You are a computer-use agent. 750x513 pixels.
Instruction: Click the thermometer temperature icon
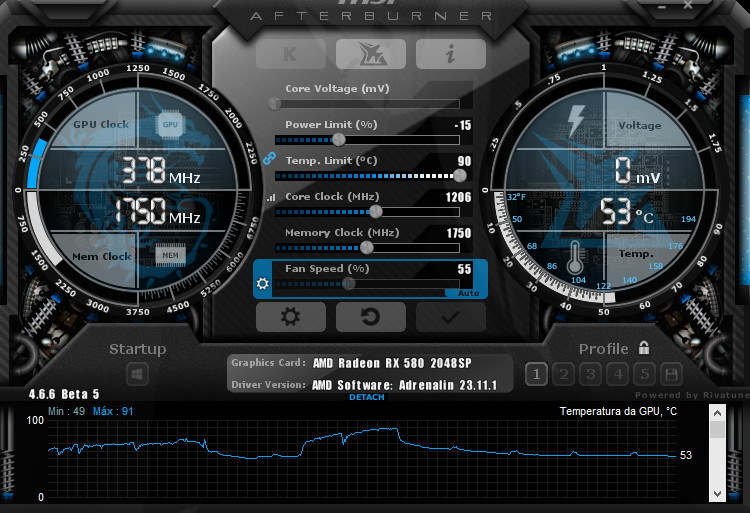coord(575,258)
